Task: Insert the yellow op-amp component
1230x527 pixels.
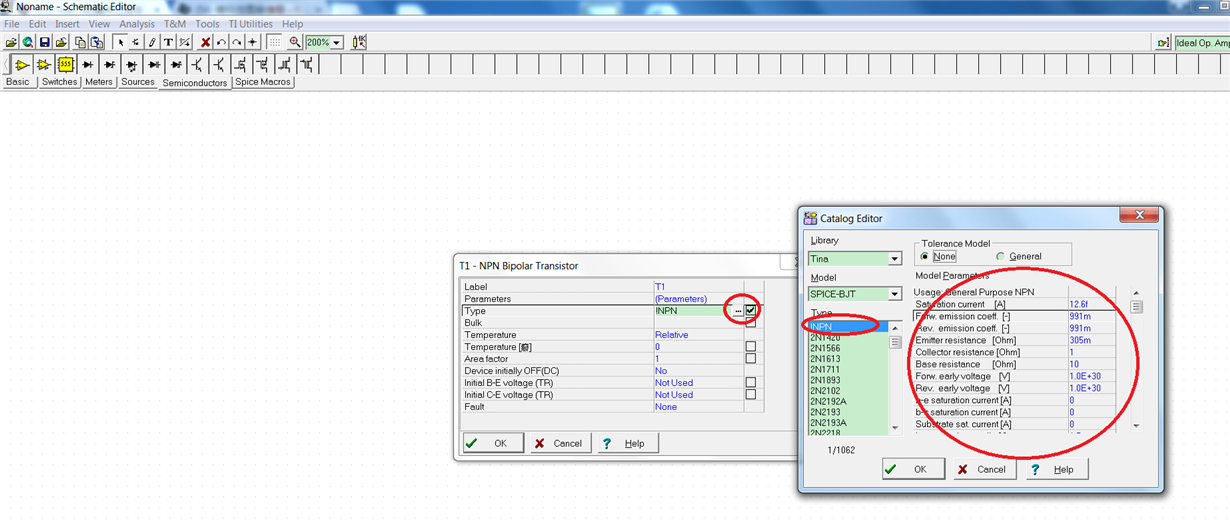Action: pyautogui.click(x=21, y=65)
